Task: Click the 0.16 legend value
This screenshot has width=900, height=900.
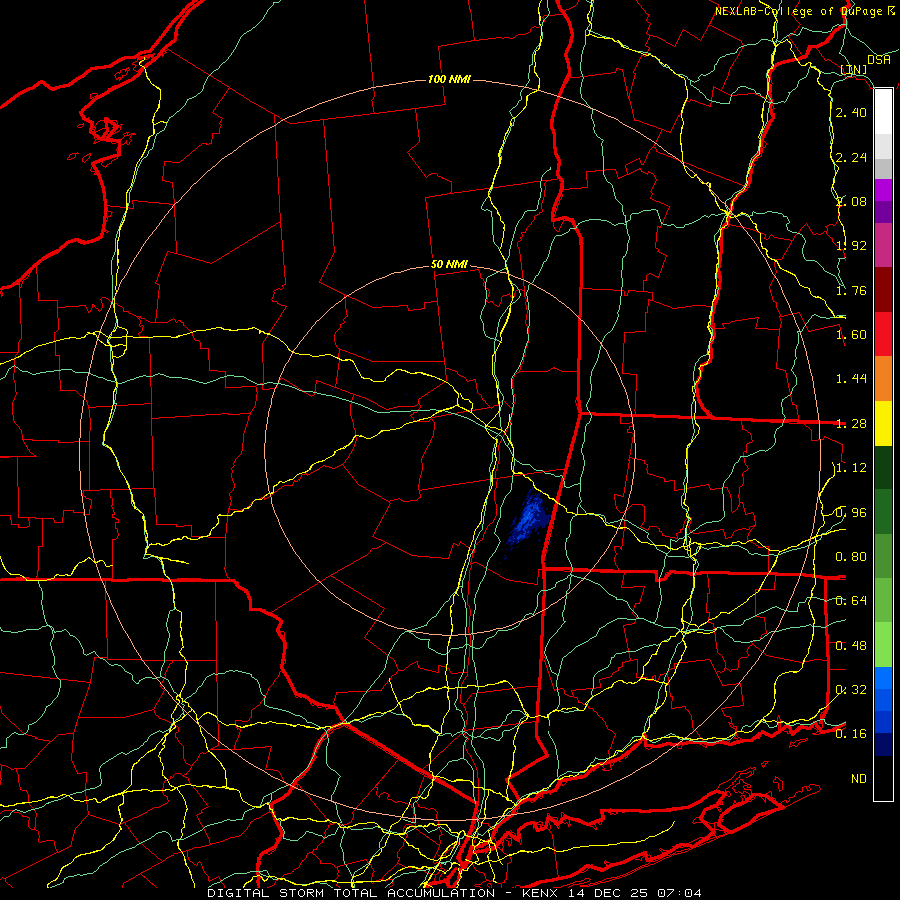Action: click(851, 734)
